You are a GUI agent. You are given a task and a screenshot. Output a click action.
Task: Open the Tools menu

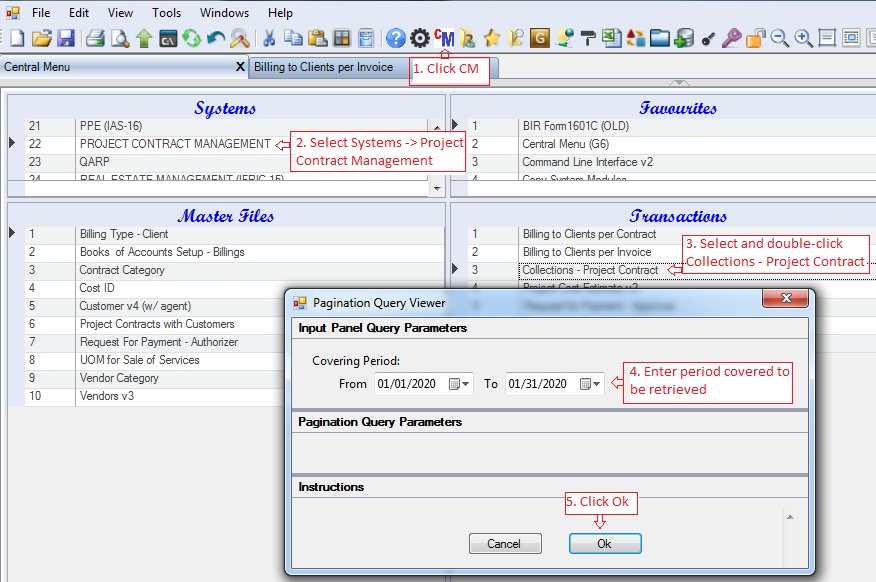(167, 13)
